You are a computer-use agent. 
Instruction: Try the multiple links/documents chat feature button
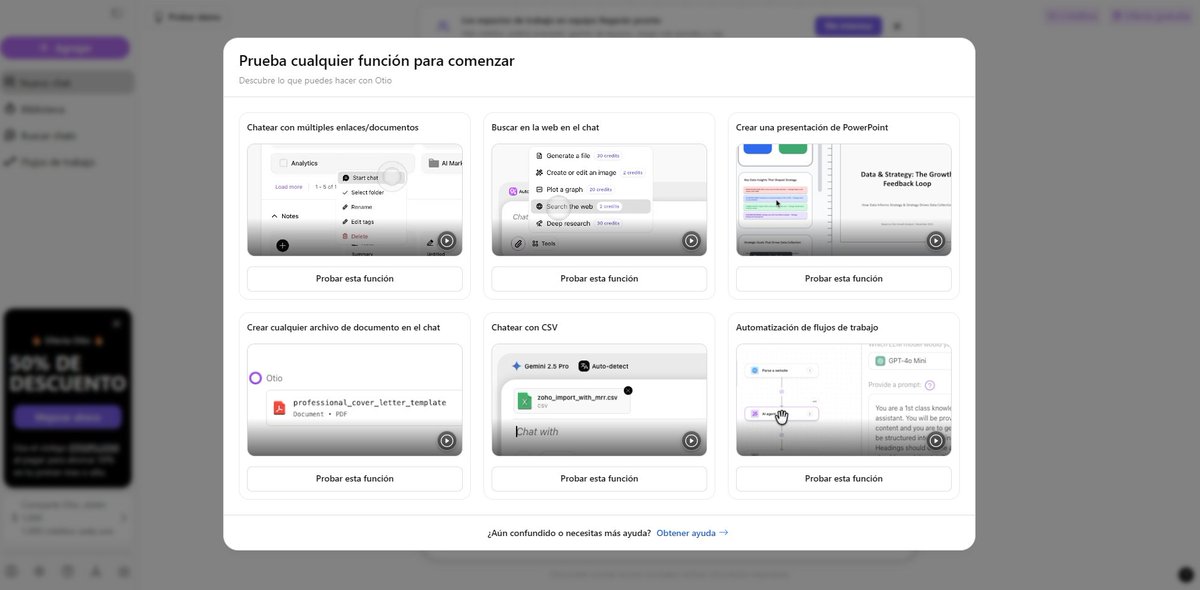click(355, 279)
